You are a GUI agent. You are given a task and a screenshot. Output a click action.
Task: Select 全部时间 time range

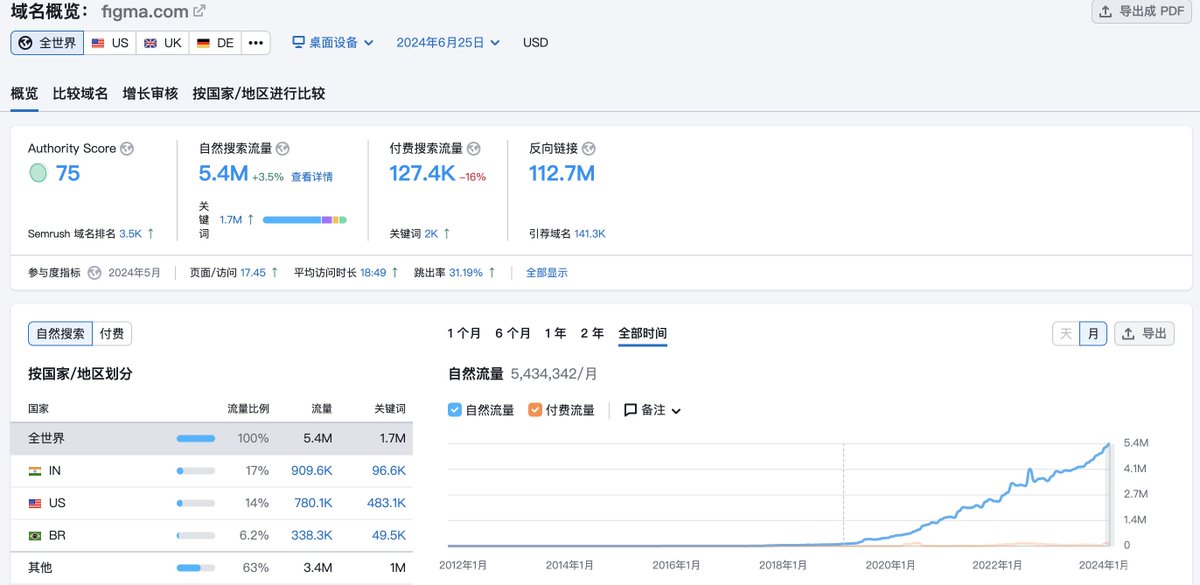pos(642,334)
